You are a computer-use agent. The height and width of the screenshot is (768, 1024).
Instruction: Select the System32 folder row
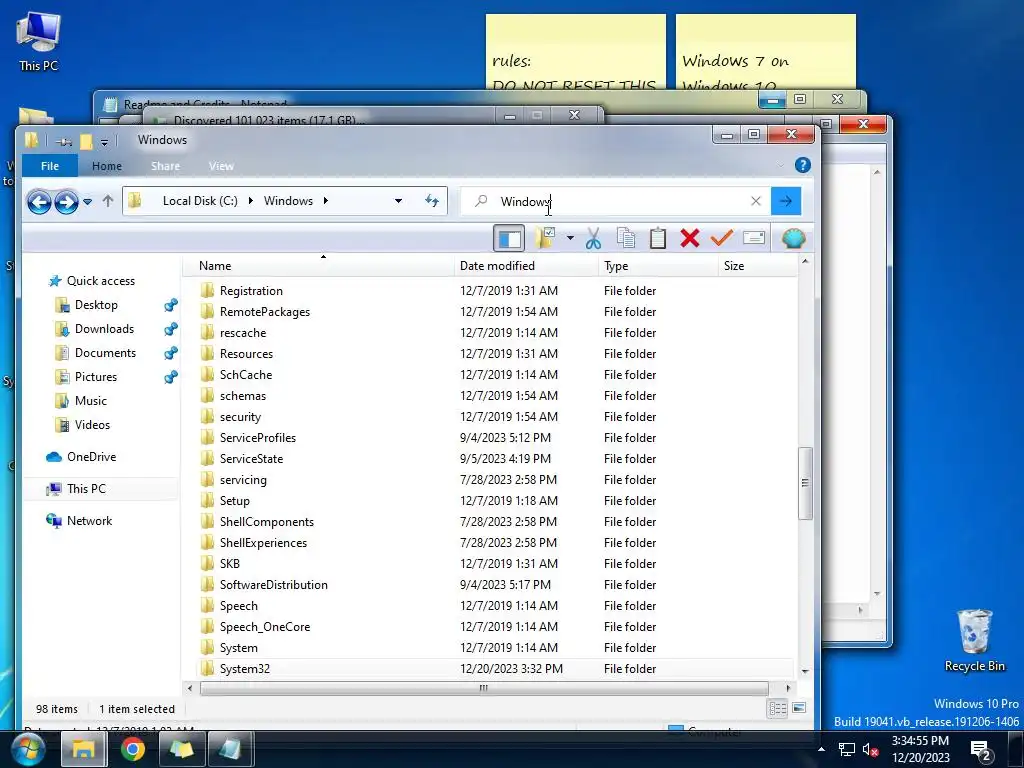[x=494, y=669]
